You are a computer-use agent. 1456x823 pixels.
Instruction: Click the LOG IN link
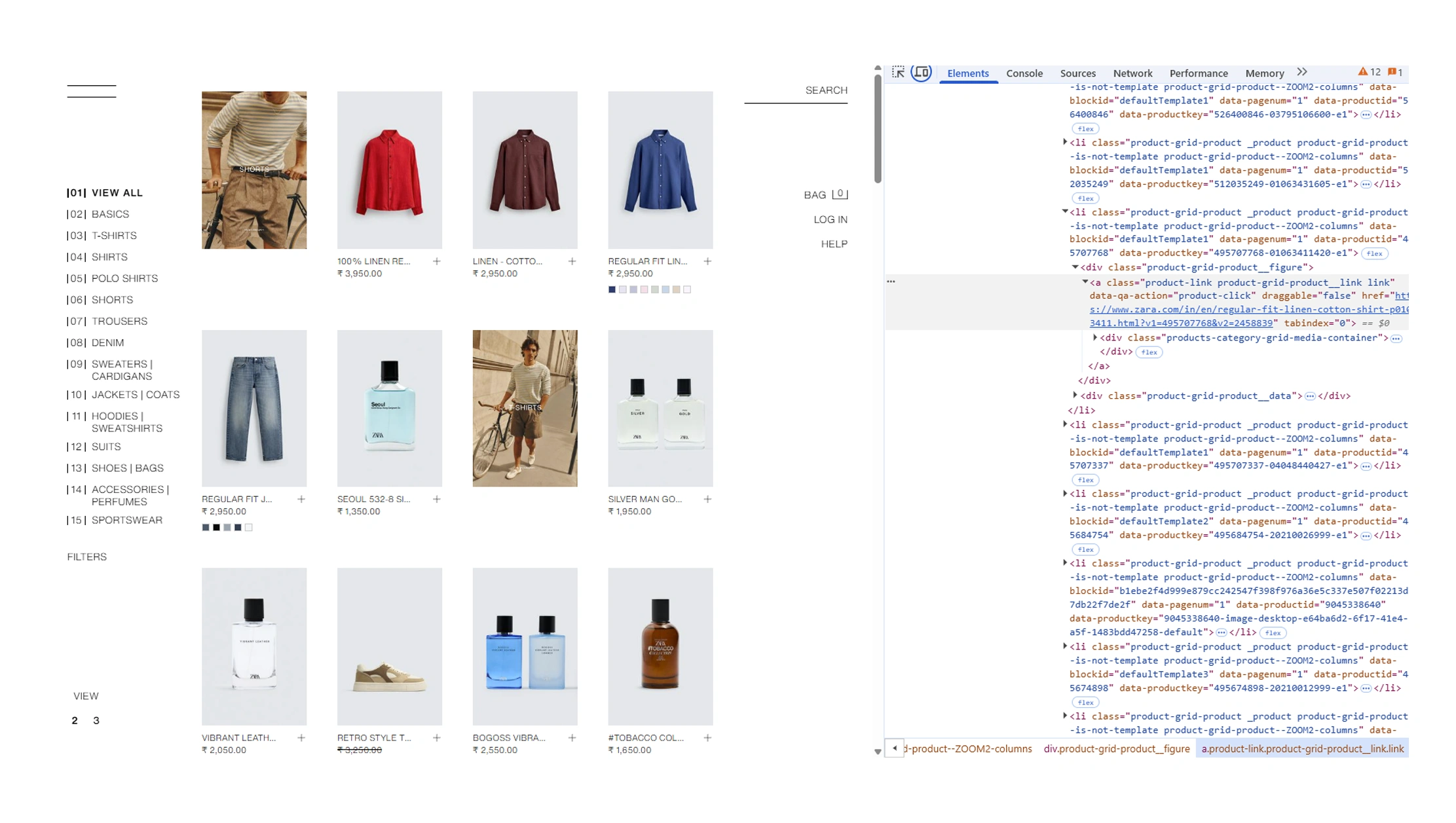(831, 219)
